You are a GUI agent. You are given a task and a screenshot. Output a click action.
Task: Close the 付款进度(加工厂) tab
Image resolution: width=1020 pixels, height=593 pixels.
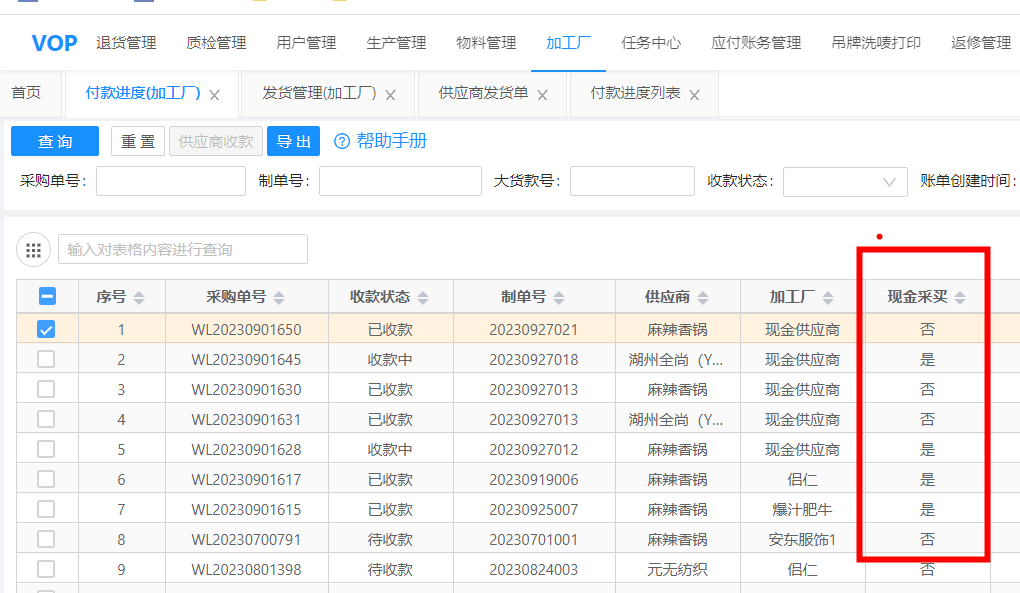[214, 95]
